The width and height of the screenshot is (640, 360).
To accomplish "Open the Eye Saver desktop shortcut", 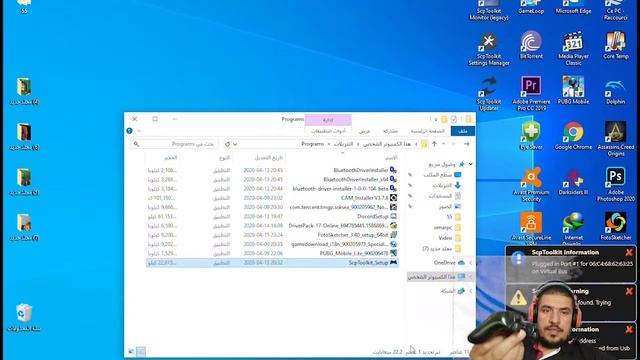I will click(x=531, y=136).
